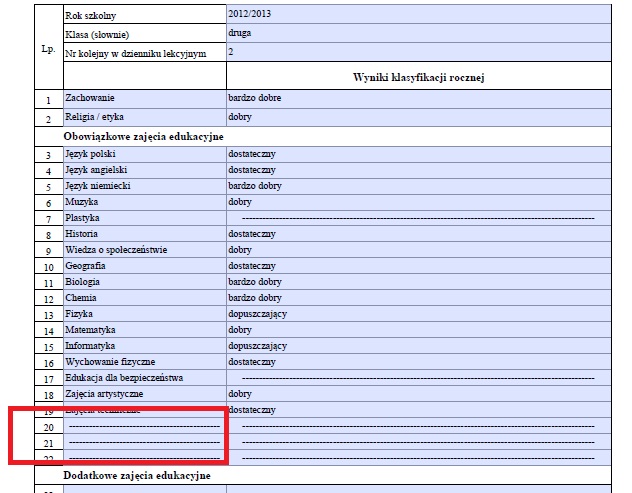Click the register number field showing 2
Screen dimensions: 632x493
(419, 52)
